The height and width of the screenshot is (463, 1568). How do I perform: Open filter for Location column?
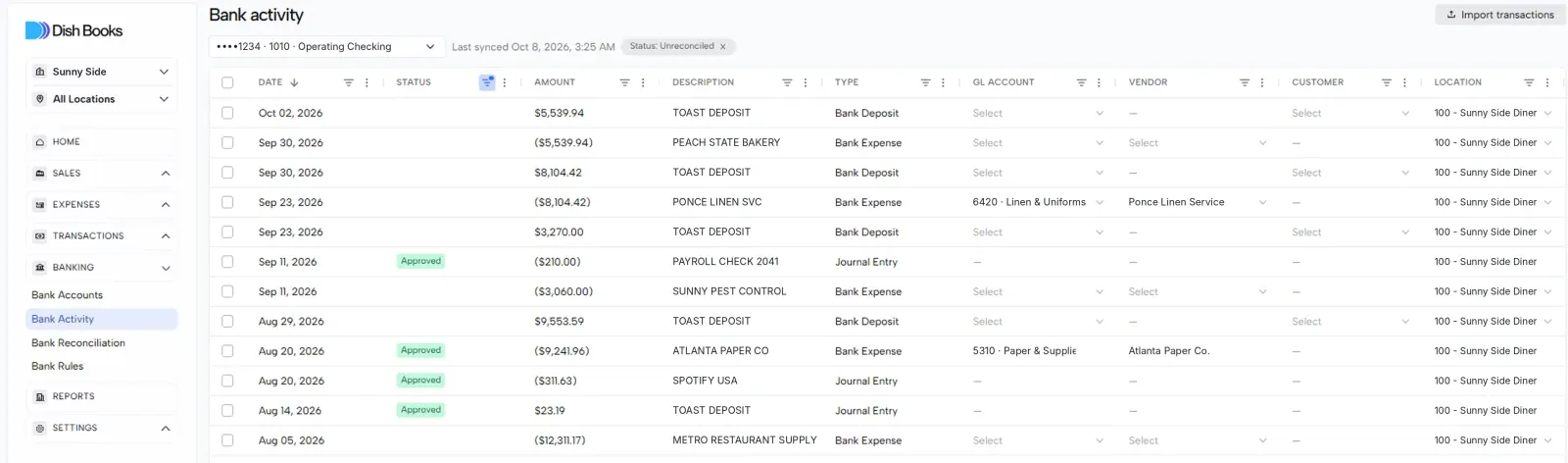click(x=1529, y=82)
